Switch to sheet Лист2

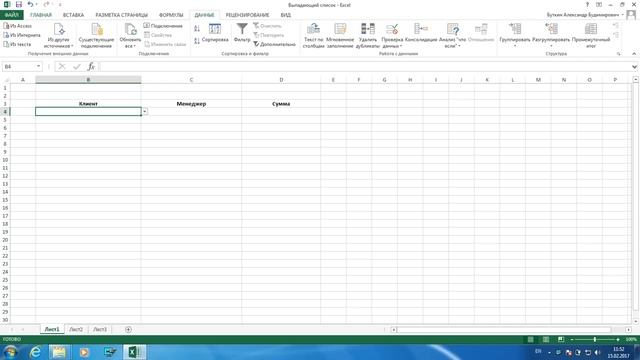click(x=76, y=329)
